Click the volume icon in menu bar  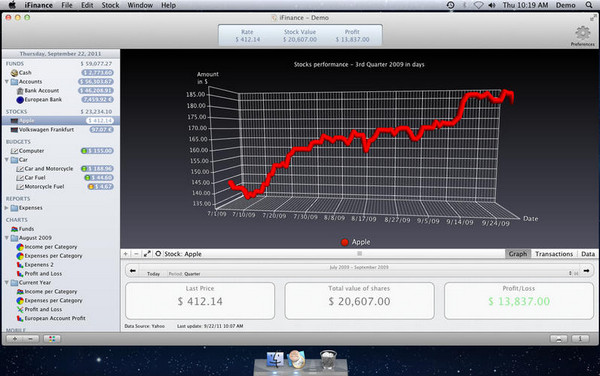click(x=492, y=5)
